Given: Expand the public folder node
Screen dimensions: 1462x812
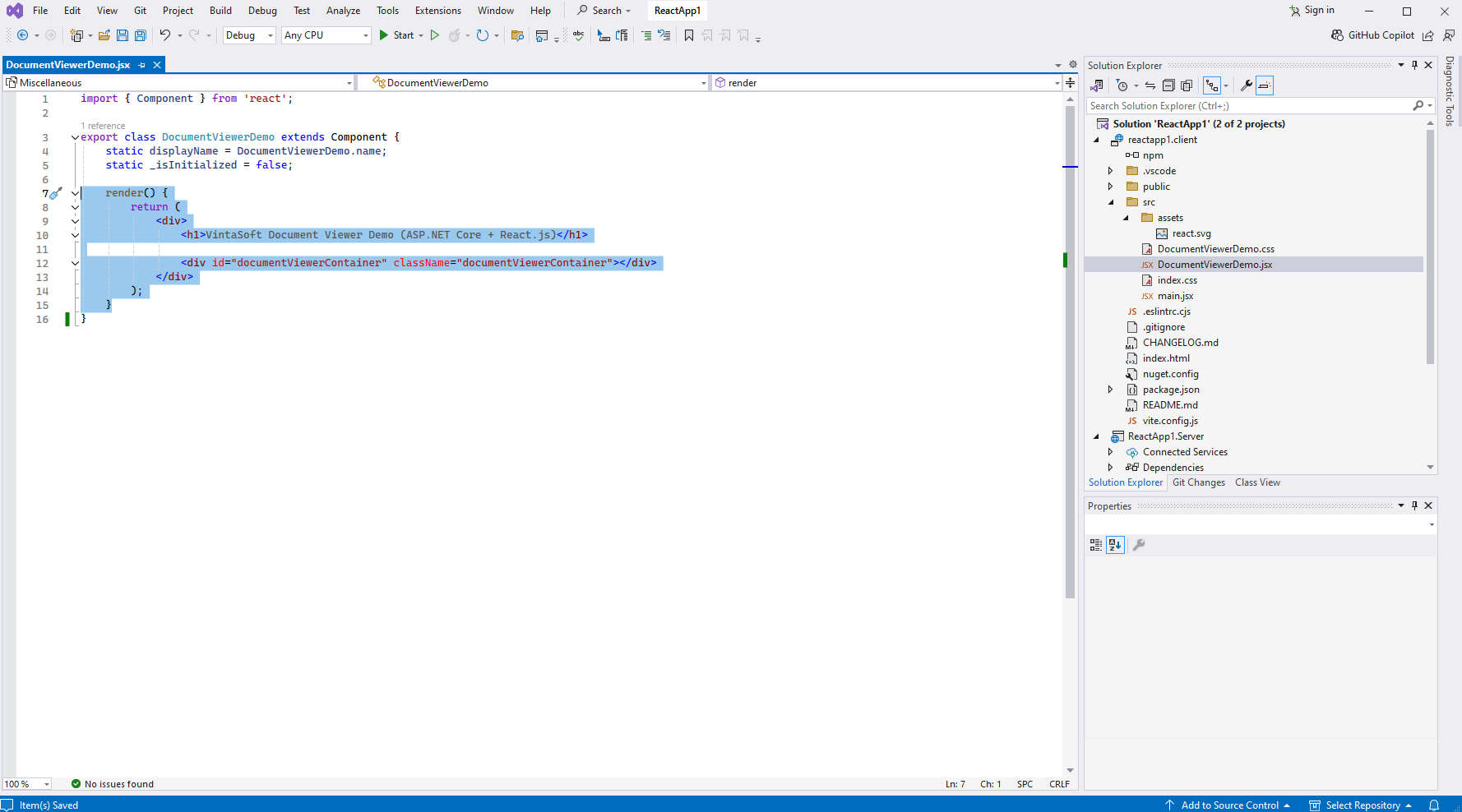Looking at the screenshot, I should tap(1111, 187).
